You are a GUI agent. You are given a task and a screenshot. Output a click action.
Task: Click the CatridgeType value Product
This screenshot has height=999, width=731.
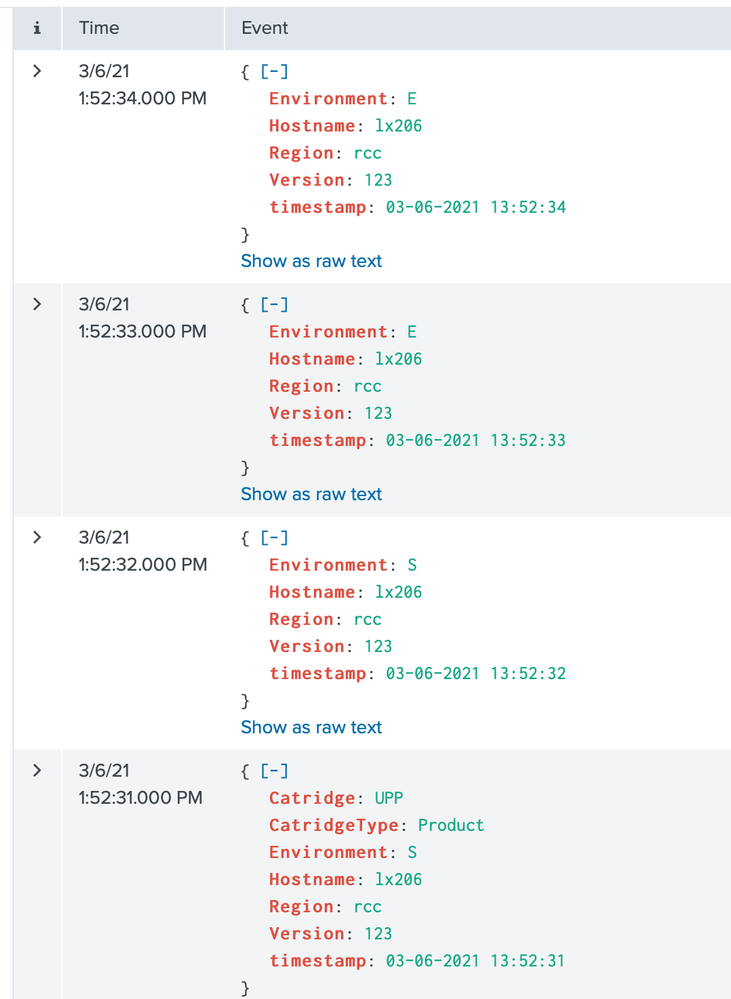451,825
